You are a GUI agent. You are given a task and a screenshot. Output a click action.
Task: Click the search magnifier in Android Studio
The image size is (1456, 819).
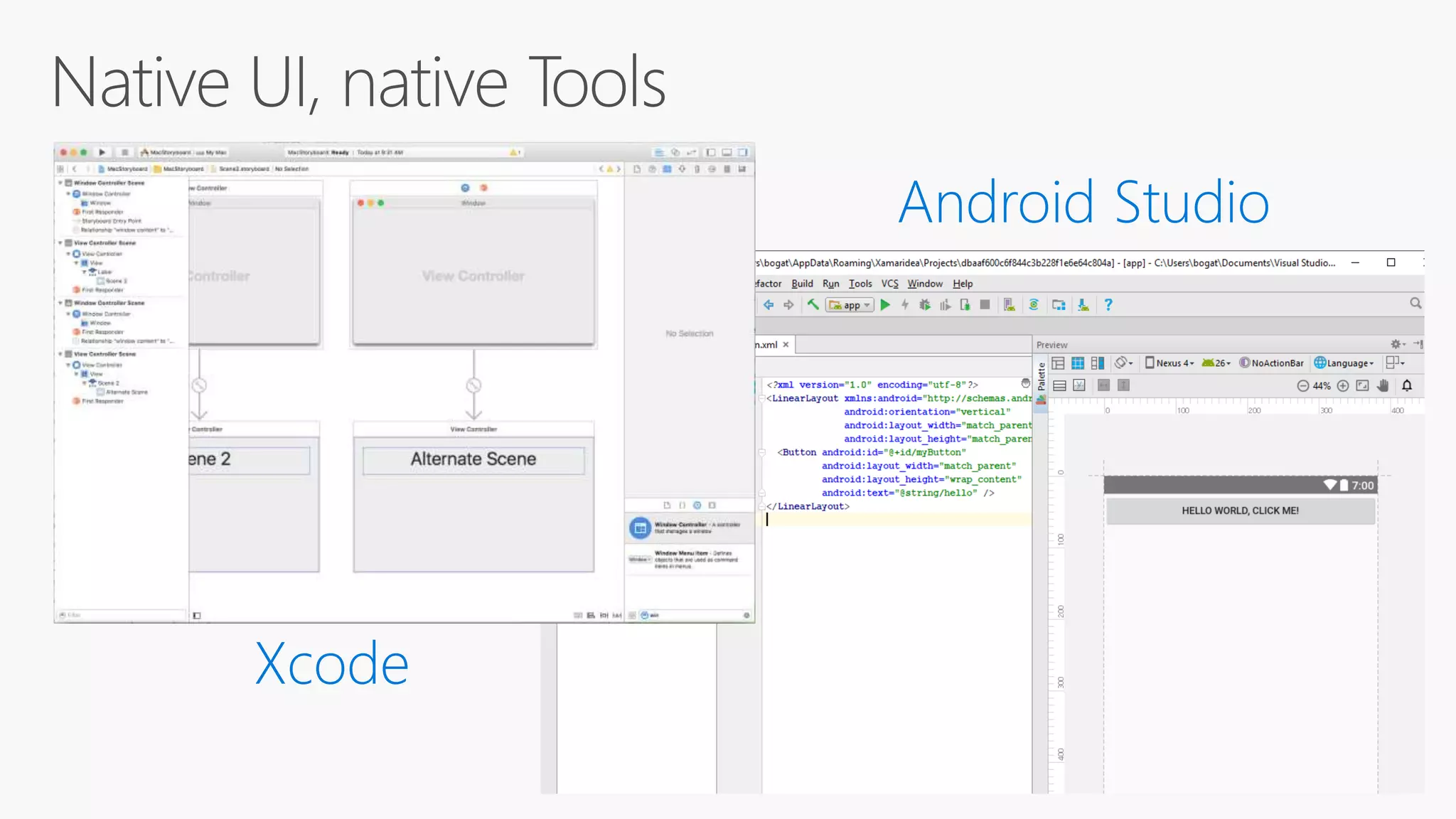1415,304
